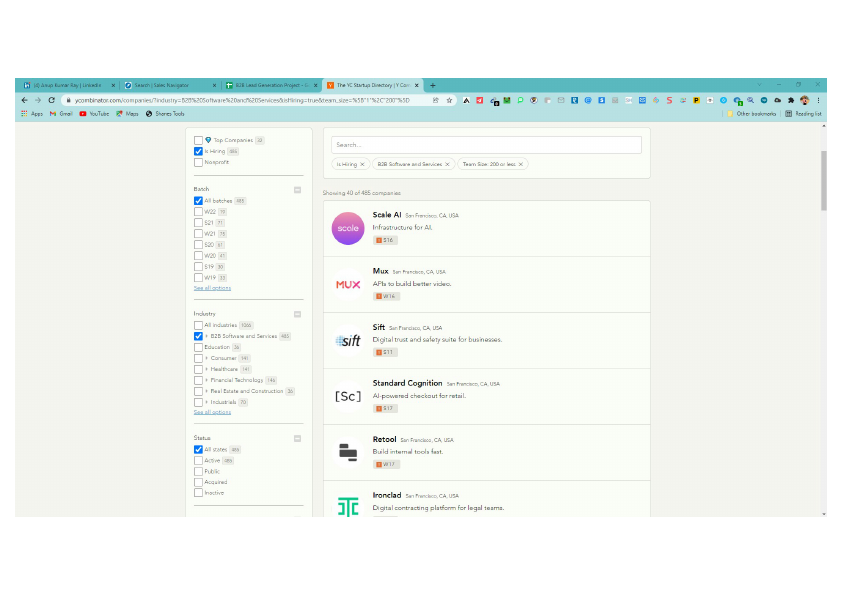
Task: See all options under Industry
Action: [212, 412]
